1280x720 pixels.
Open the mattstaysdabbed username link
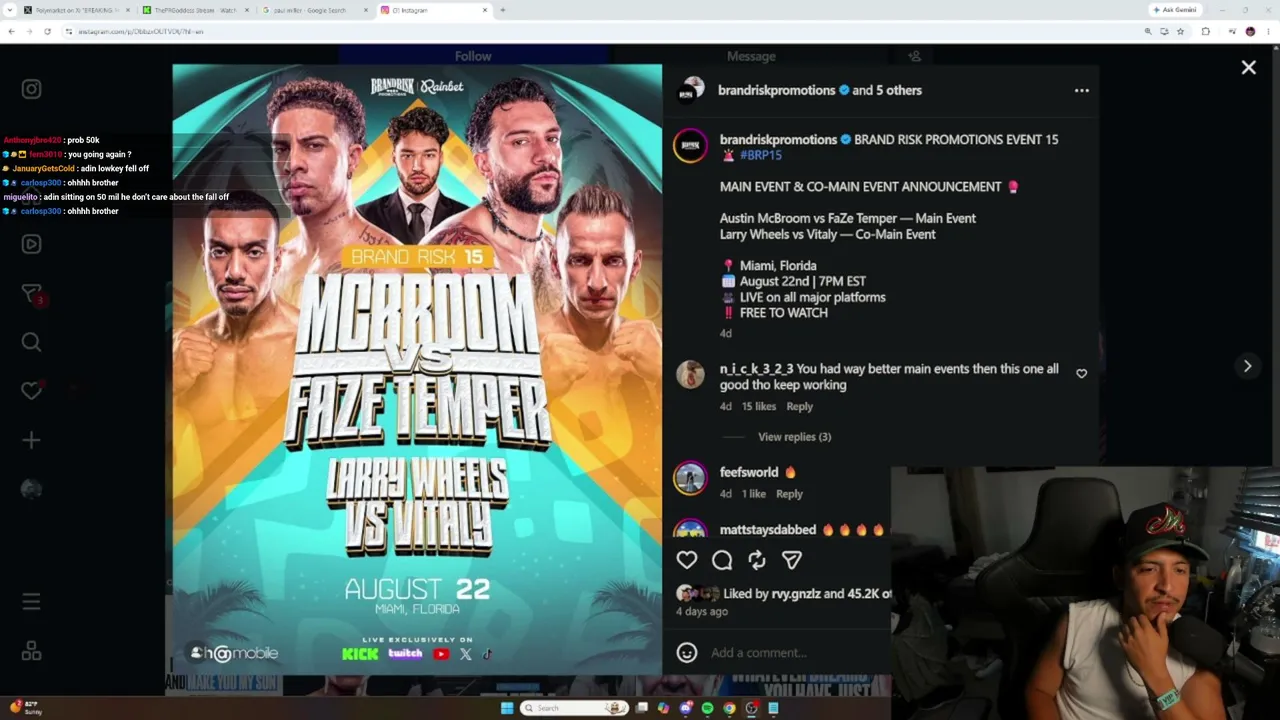tap(768, 530)
